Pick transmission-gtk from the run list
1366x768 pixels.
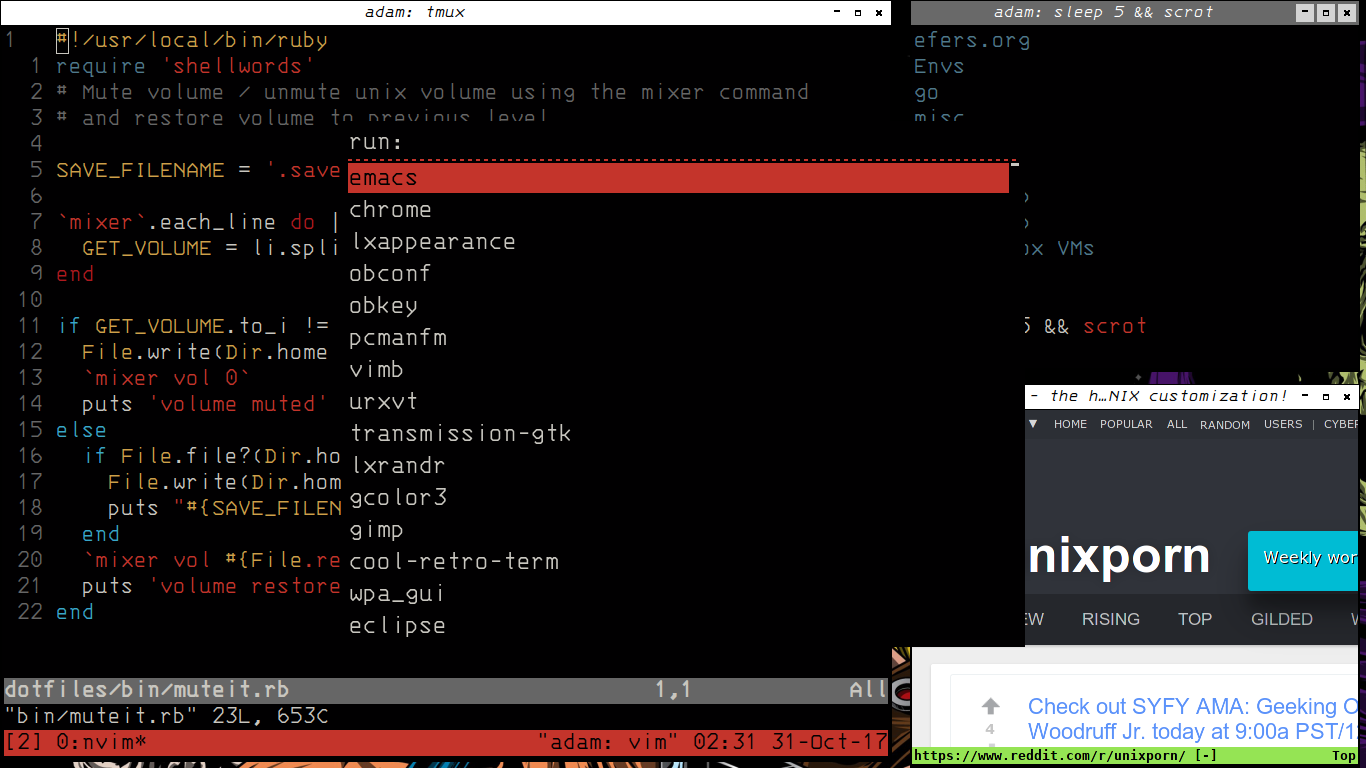(x=460, y=434)
